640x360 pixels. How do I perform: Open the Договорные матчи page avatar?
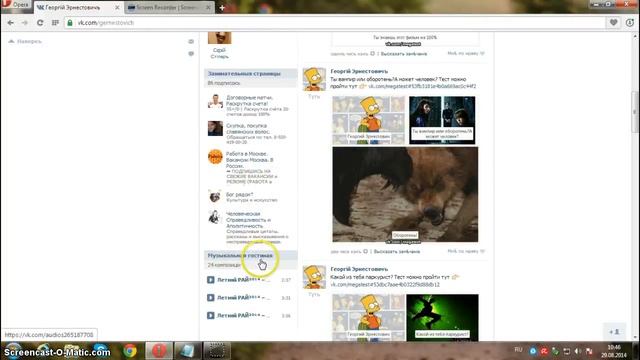click(x=215, y=101)
